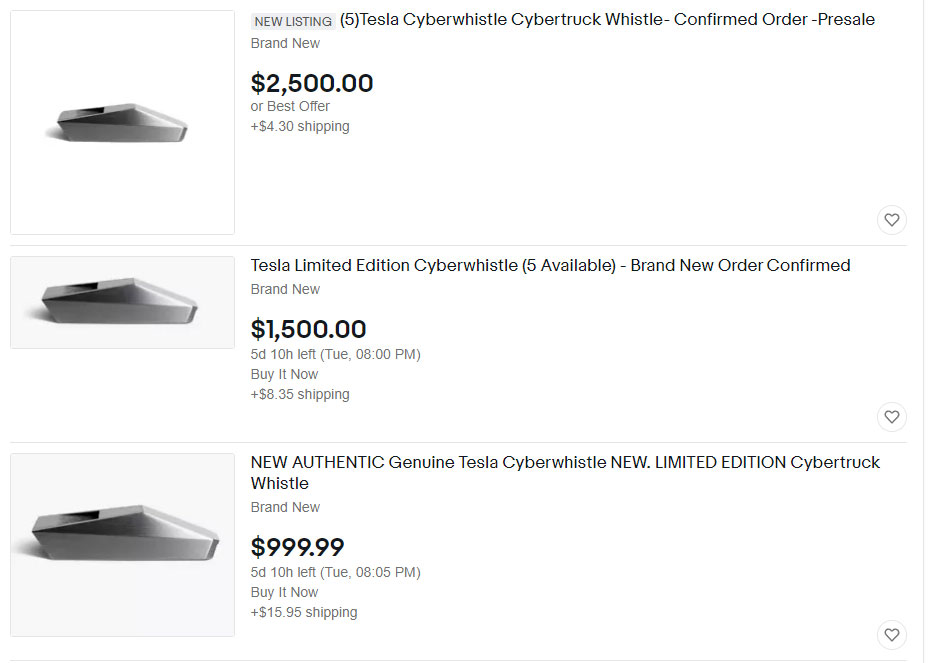The image size is (952, 663).
Task: Click the Limited Edition Cyberwhistle product image
Action: [x=122, y=302]
